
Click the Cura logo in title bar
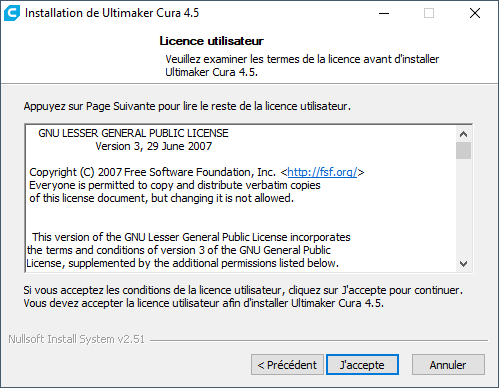pos(12,13)
